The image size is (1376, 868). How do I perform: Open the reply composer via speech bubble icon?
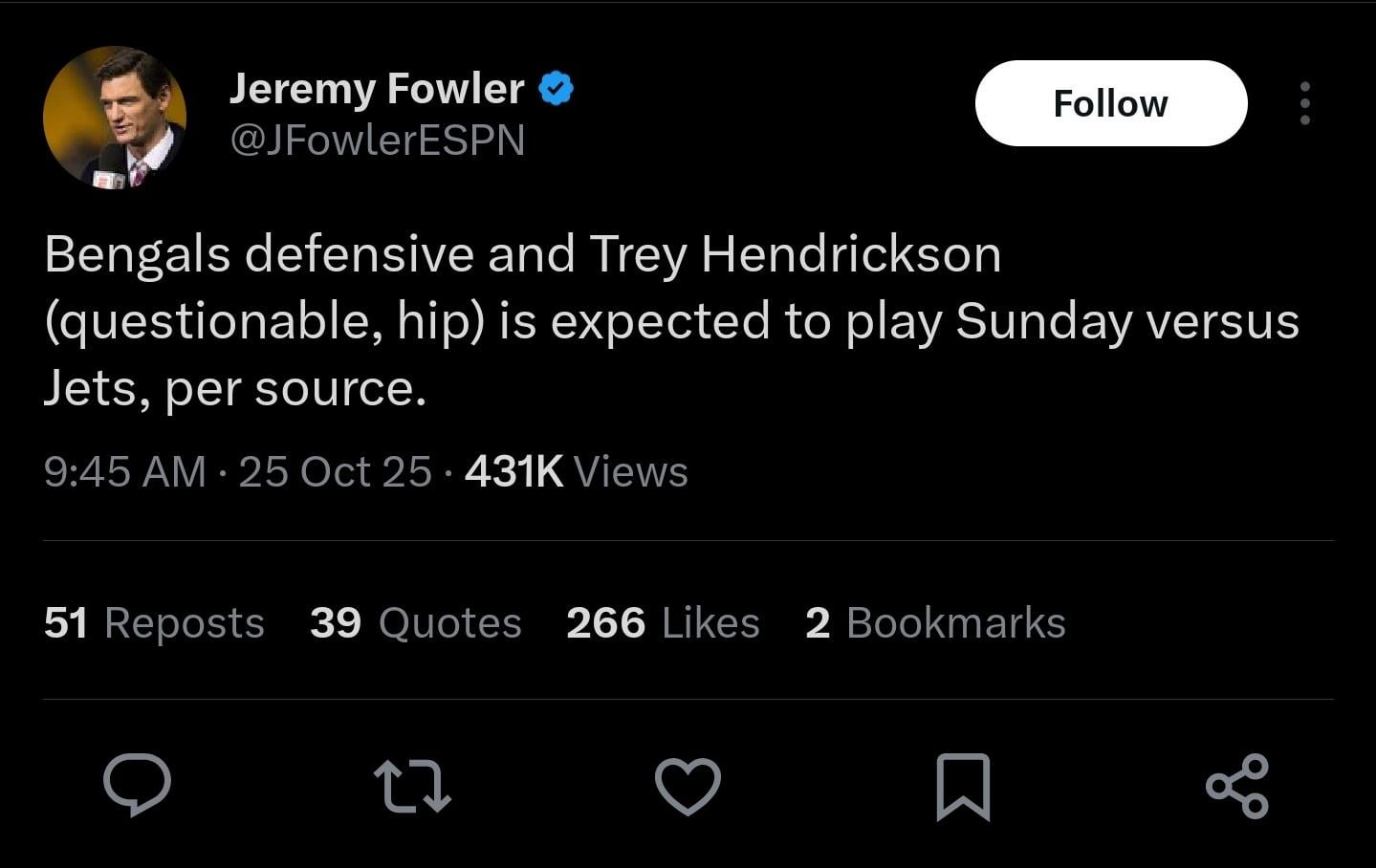pos(139,786)
